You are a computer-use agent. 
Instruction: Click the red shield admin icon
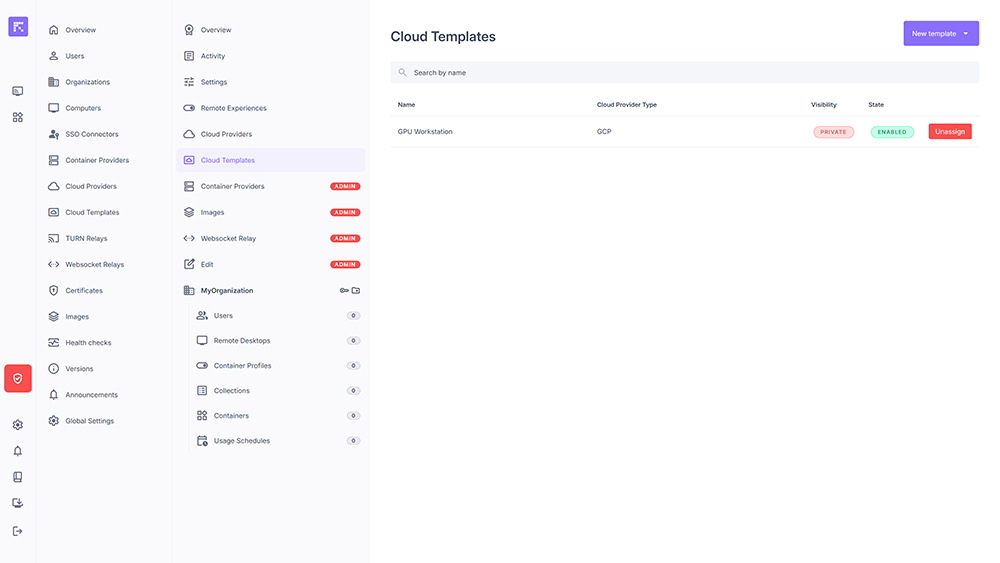point(18,378)
